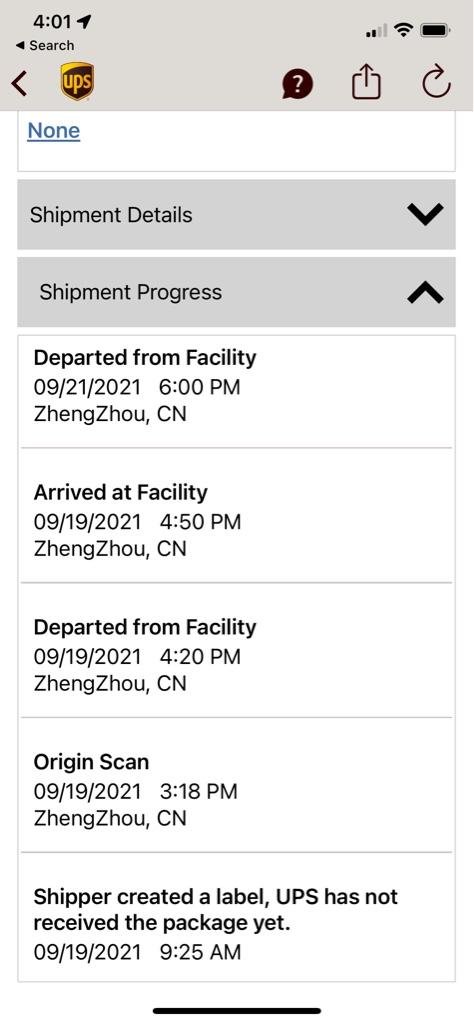This screenshot has height=1024, width=474.
Task: Tap the battery indicator in the status bar
Action: click(x=434, y=29)
